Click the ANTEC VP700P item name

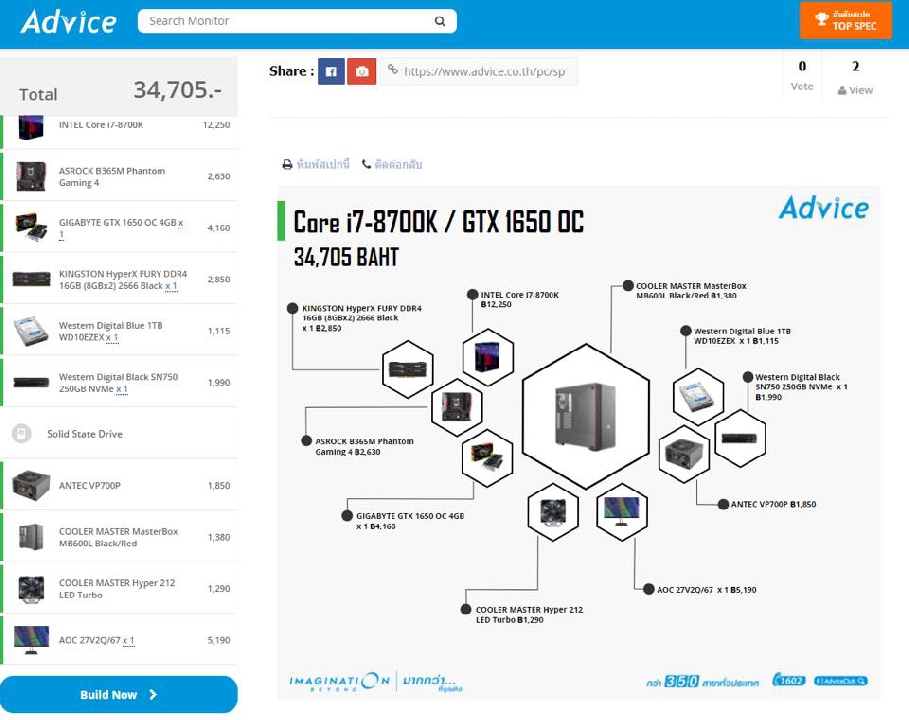pyautogui.click(x=90, y=486)
